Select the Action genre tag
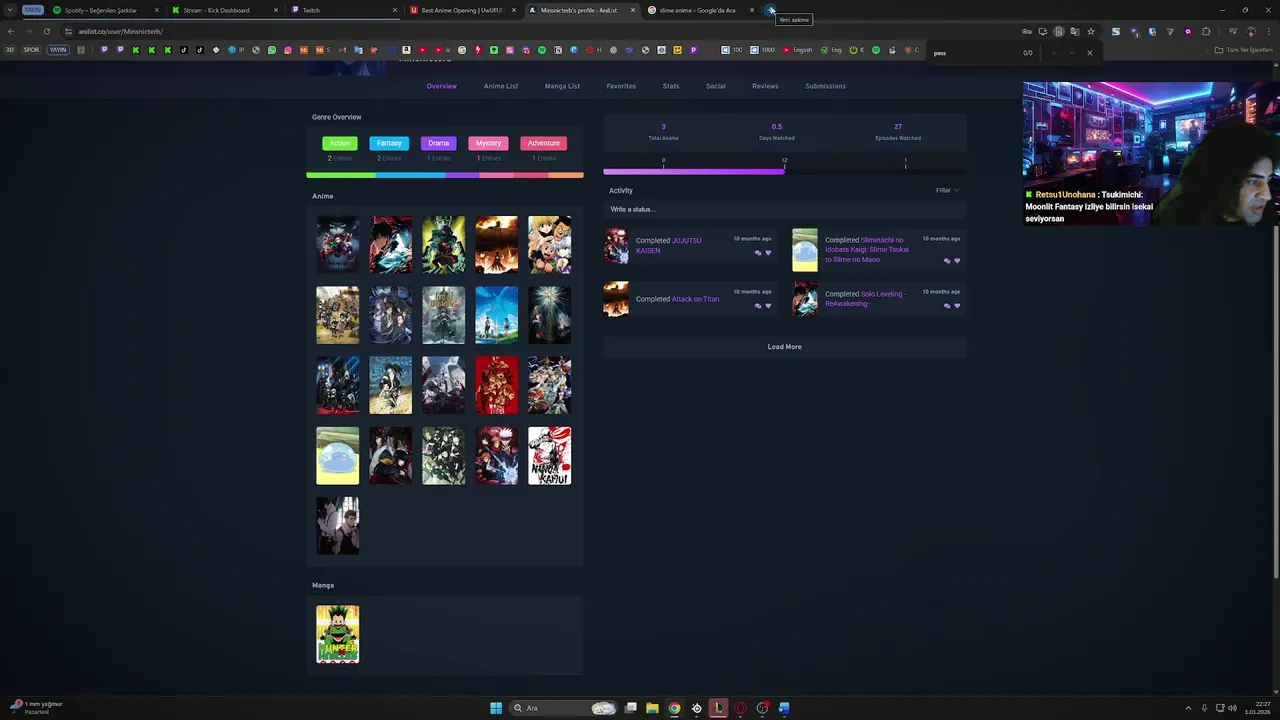Viewport: 1280px width, 720px height. (340, 143)
